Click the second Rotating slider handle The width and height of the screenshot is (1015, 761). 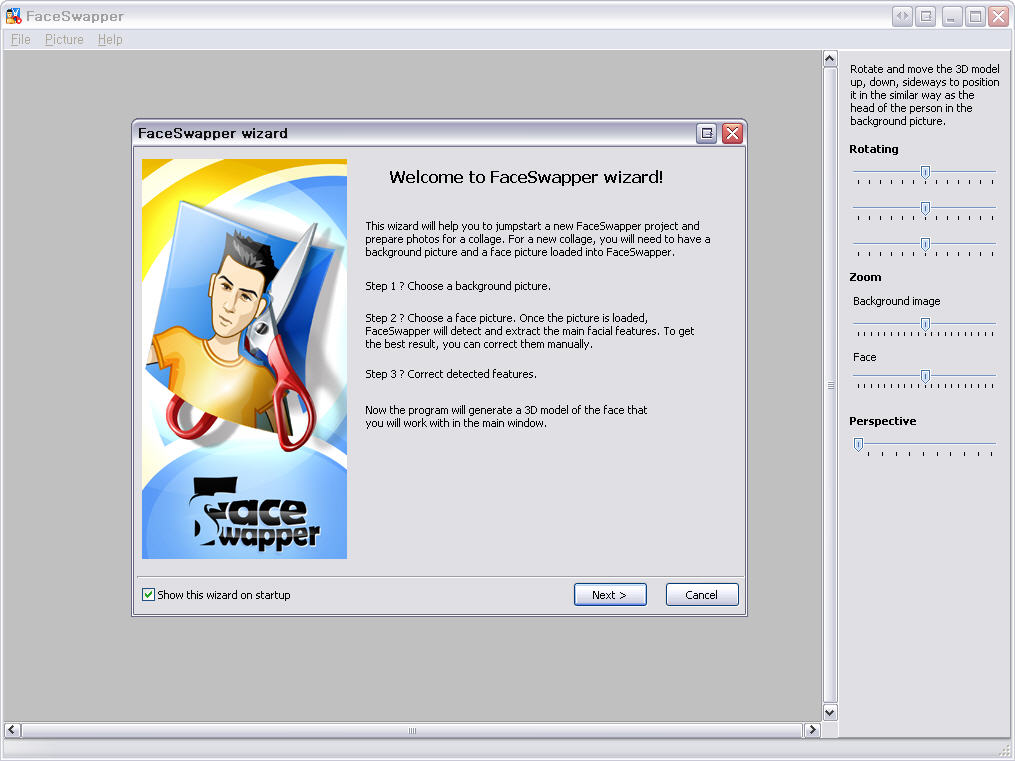tap(925, 208)
